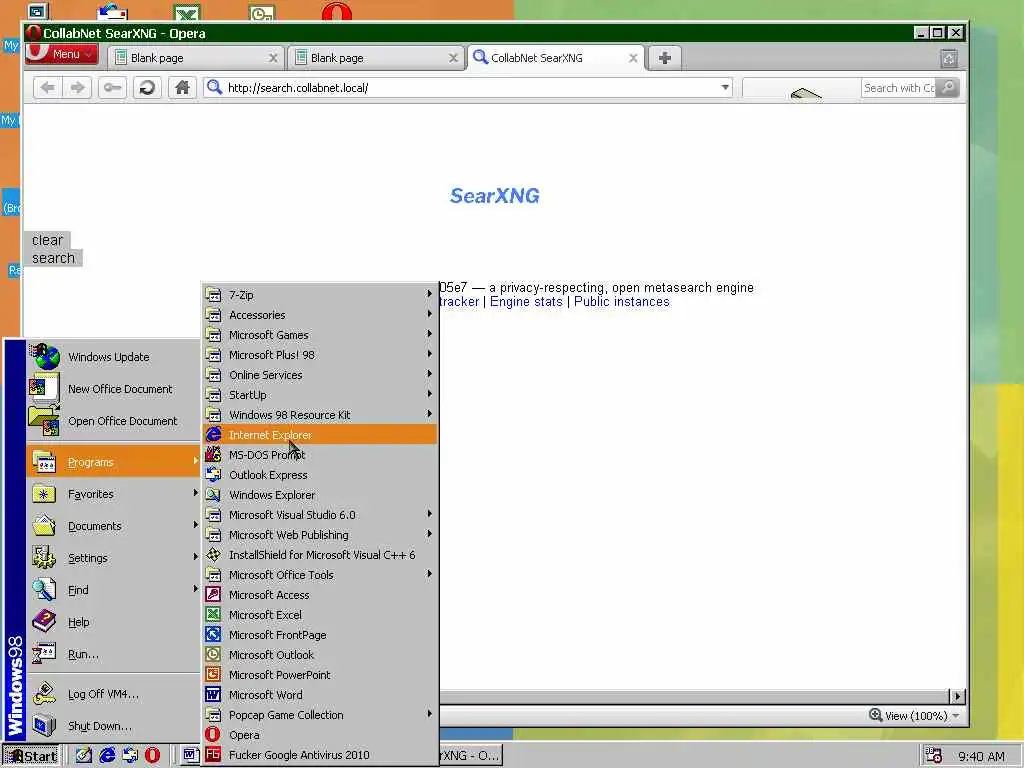Expand the Microsoft Office Tools submenu
Image resolution: width=1024 pixels, height=768 pixels.
(x=320, y=575)
